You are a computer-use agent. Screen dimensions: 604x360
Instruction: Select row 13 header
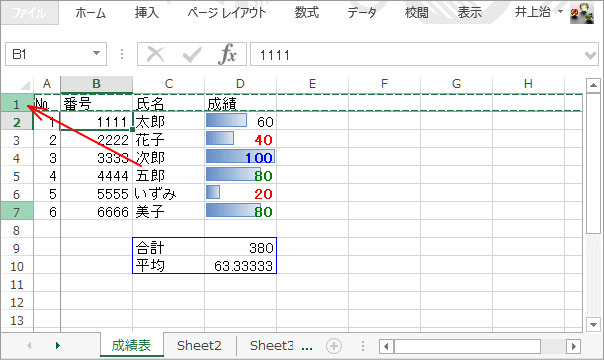pyautogui.click(x=17, y=320)
